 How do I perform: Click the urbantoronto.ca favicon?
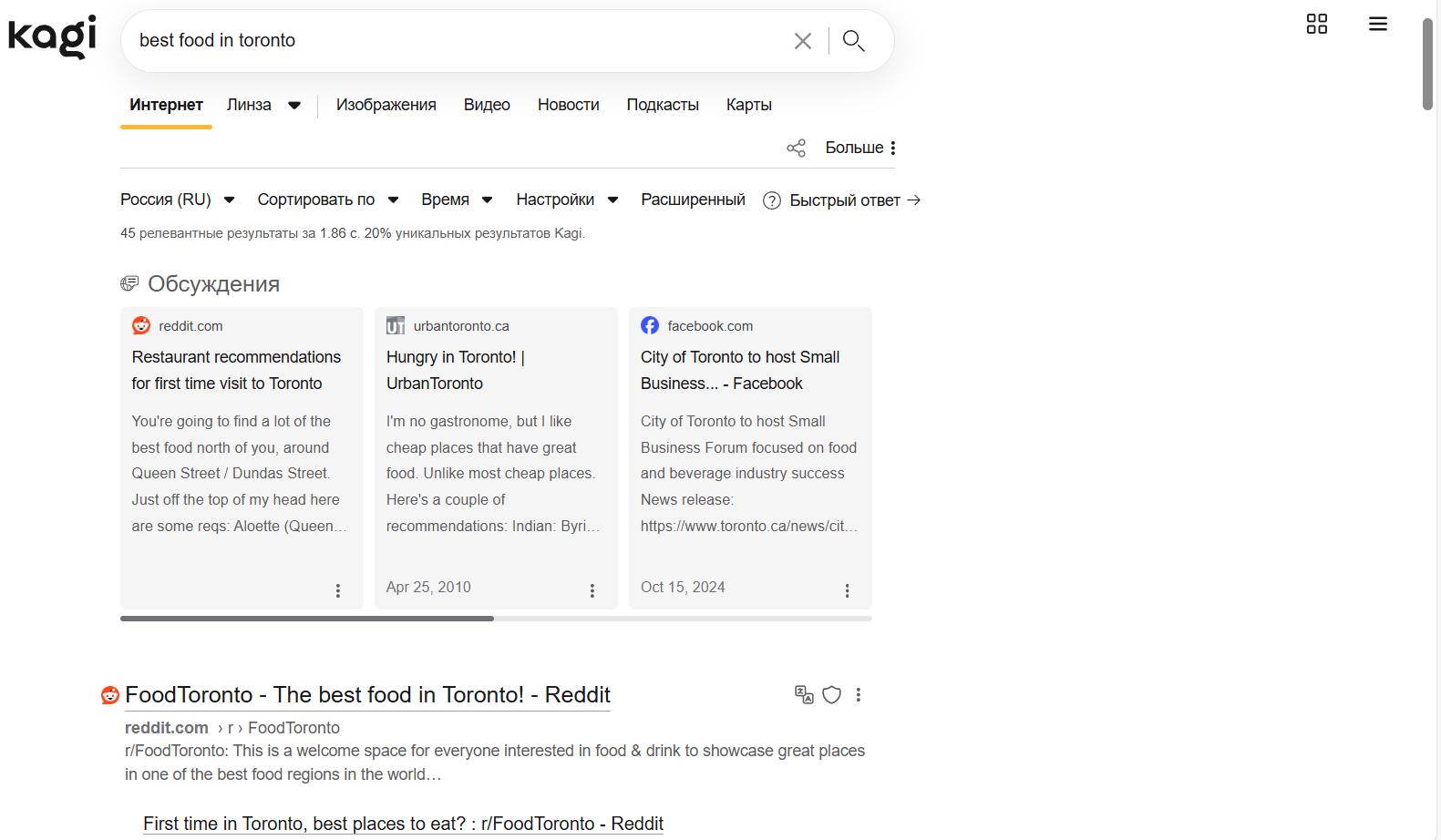pyautogui.click(x=396, y=325)
